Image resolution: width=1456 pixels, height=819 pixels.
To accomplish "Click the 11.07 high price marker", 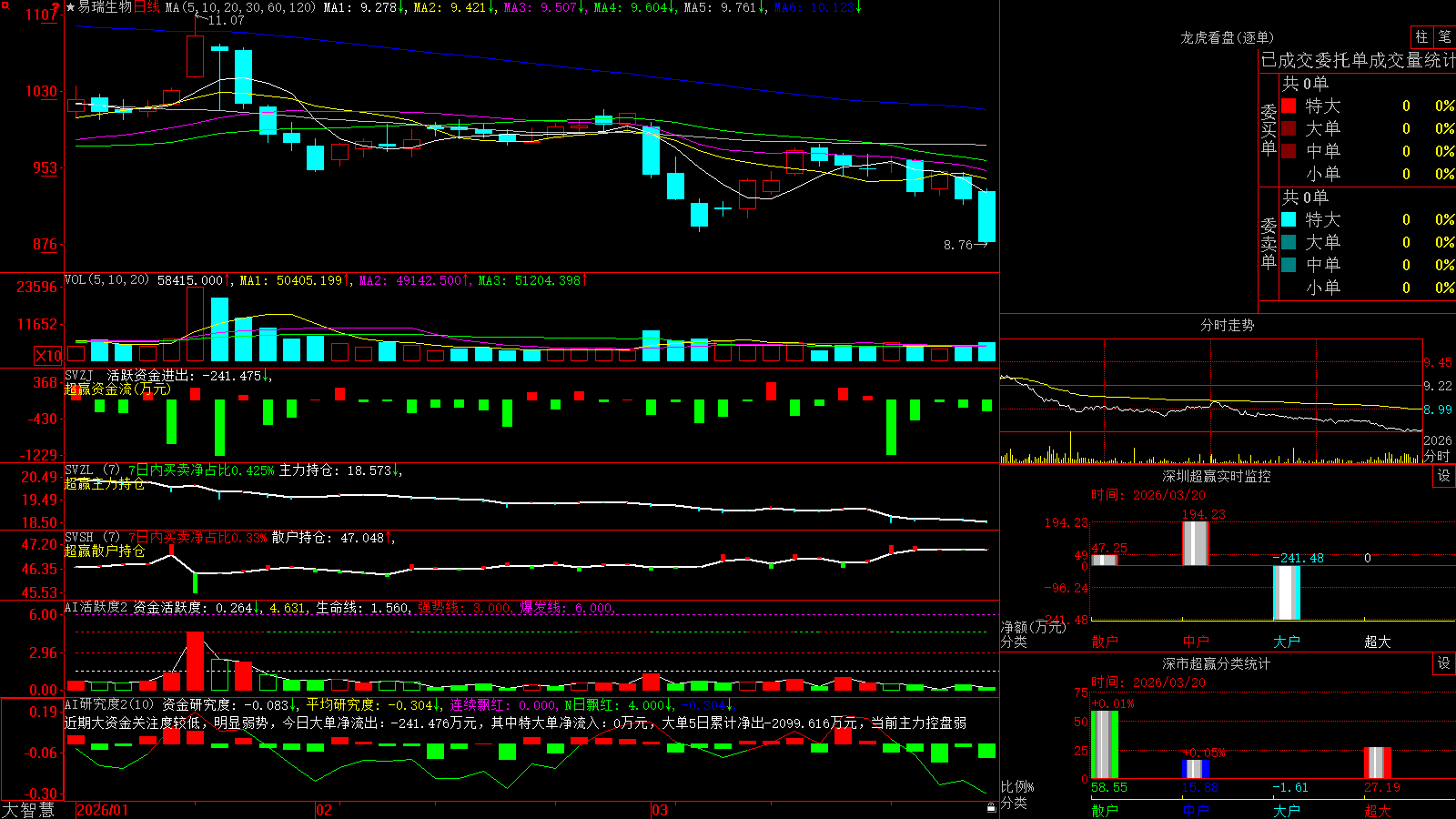I will point(226,20).
